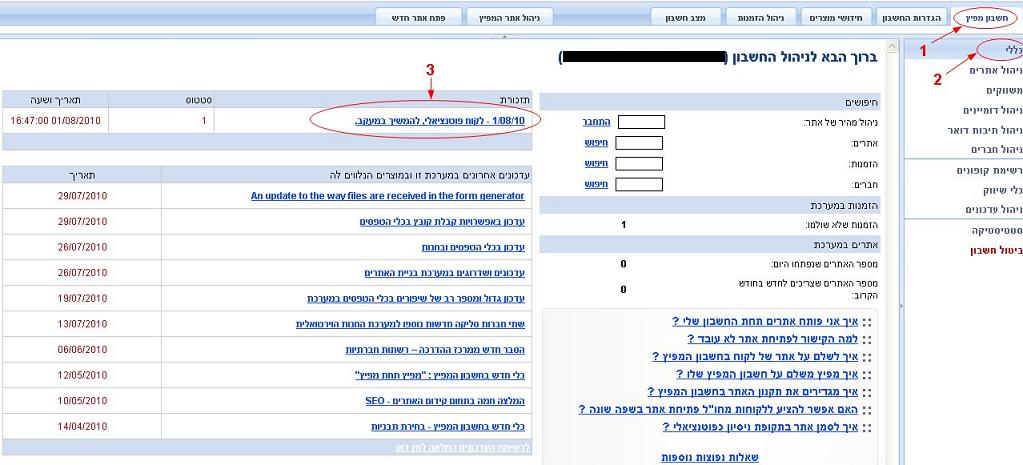Click the 'חברים' search input field
Screen dimensions: 1023x465
pos(640,184)
